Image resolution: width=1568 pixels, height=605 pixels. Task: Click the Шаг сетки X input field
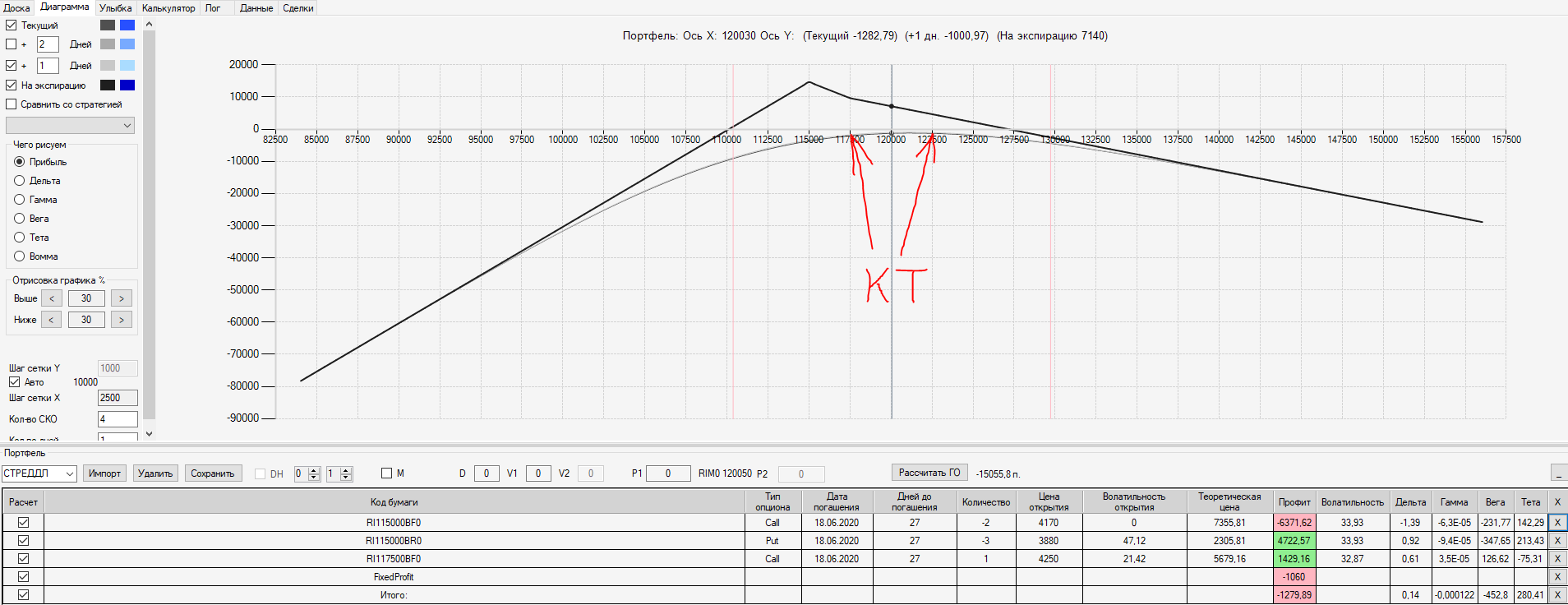tap(118, 398)
